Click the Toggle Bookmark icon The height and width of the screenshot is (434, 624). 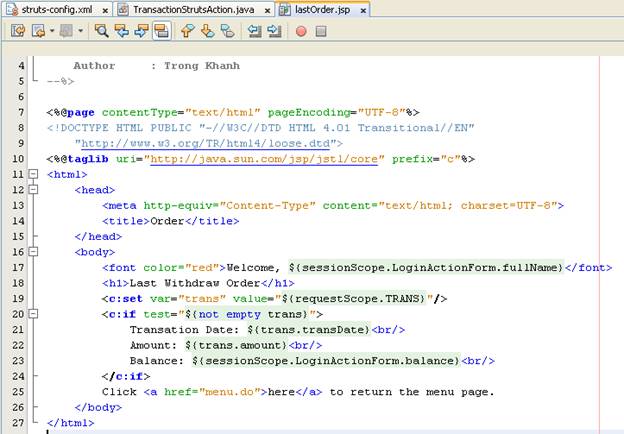pyautogui.click(x=227, y=31)
